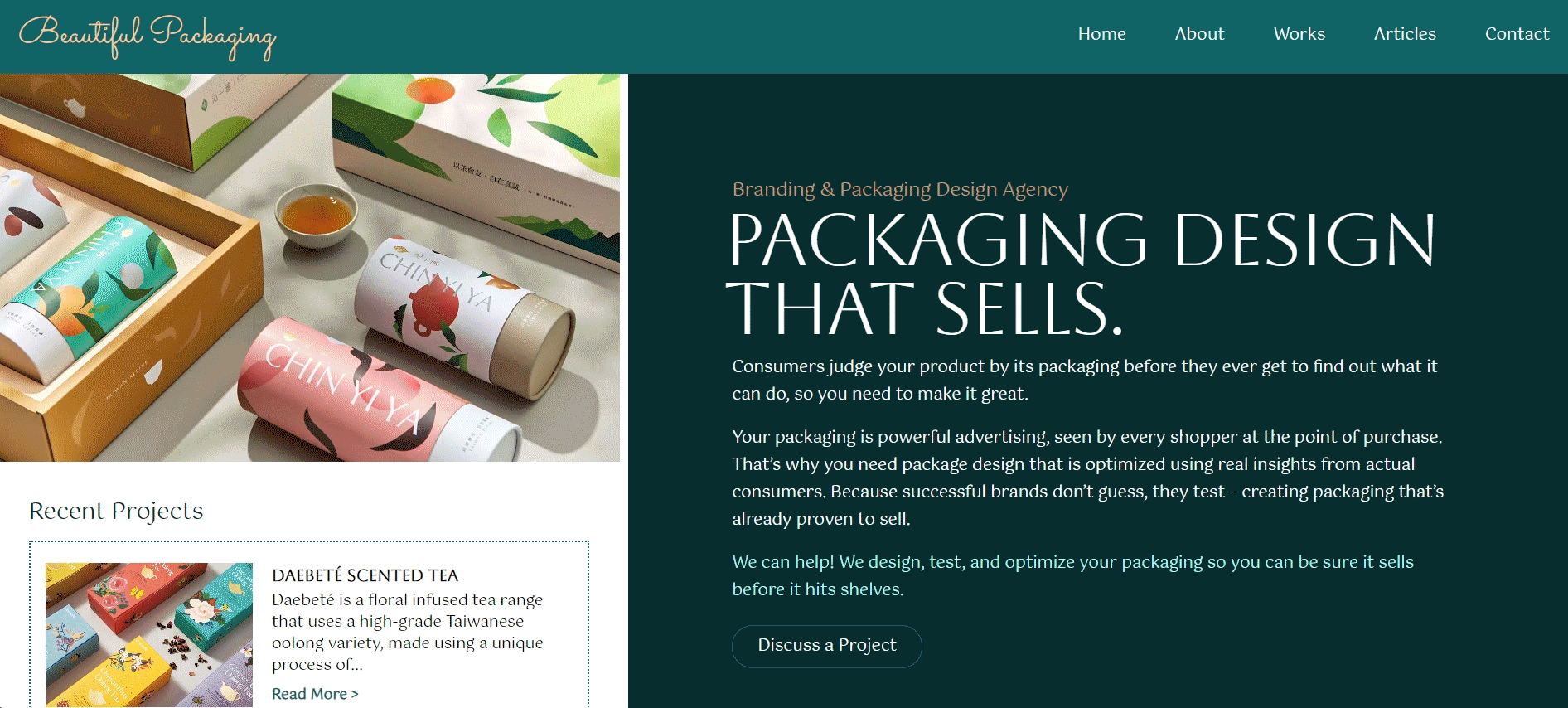Viewport: 1568px width, 708px height.
Task: Click the Packaging Design That Sells headline
Action: pos(1082,273)
